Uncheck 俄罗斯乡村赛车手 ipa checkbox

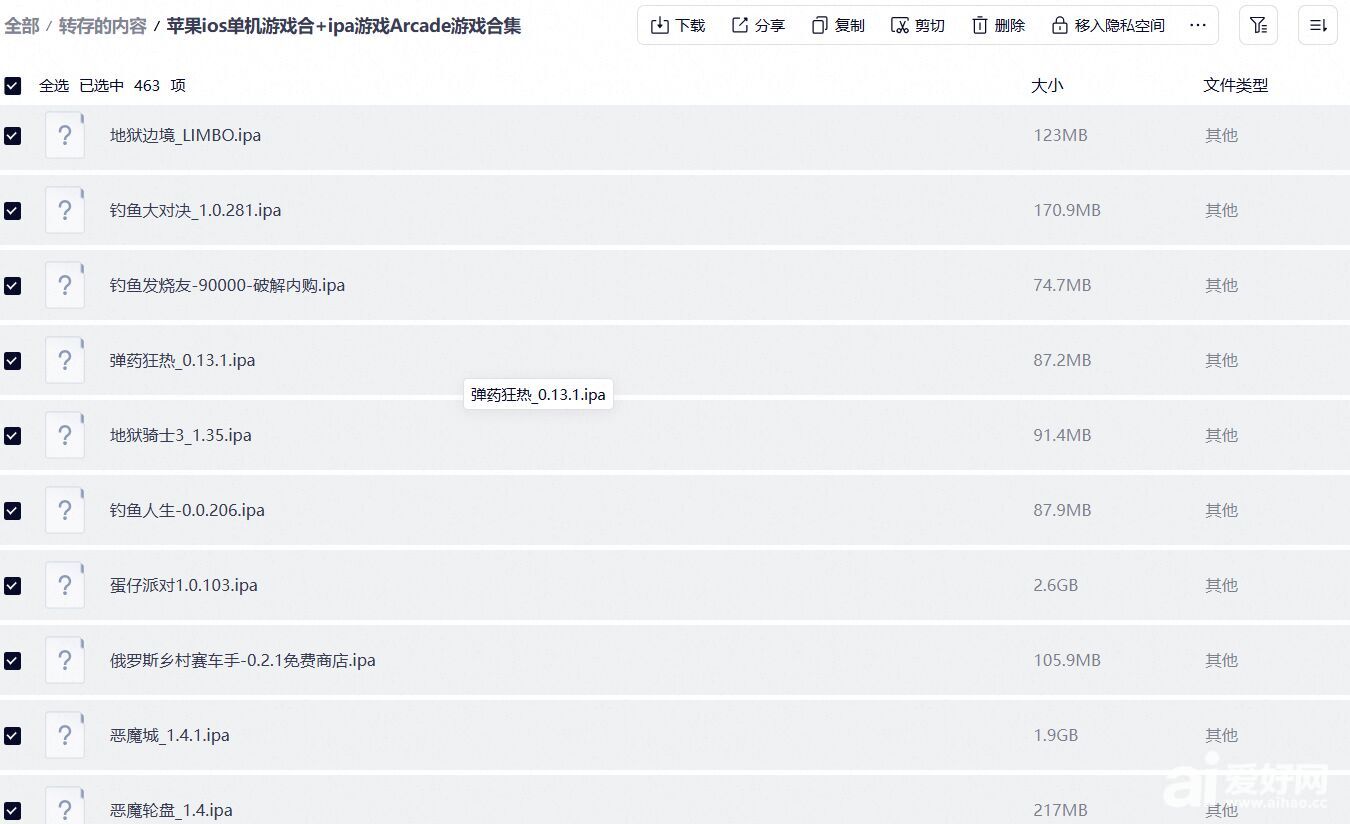(x=12, y=661)
